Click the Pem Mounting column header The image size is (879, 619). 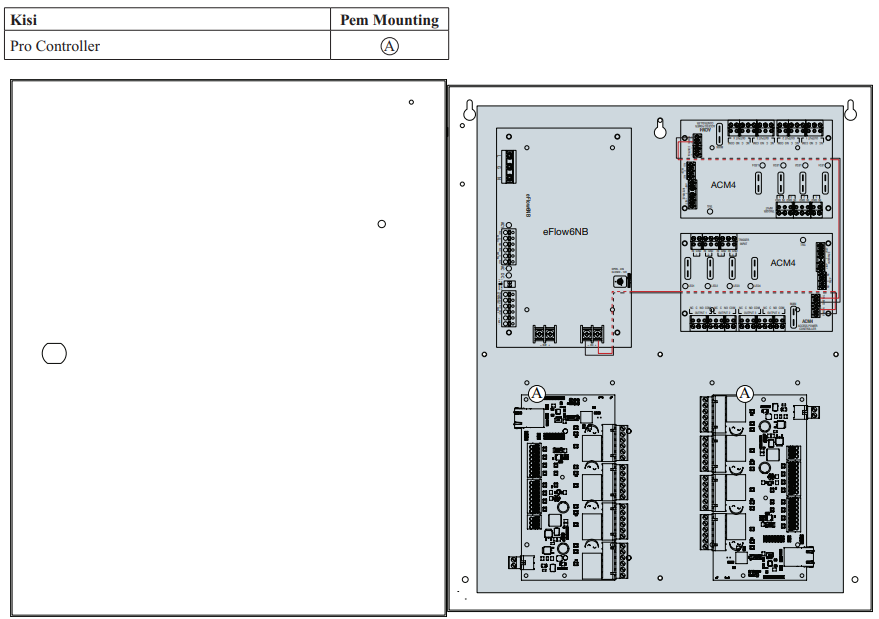[x=390, y=20]
